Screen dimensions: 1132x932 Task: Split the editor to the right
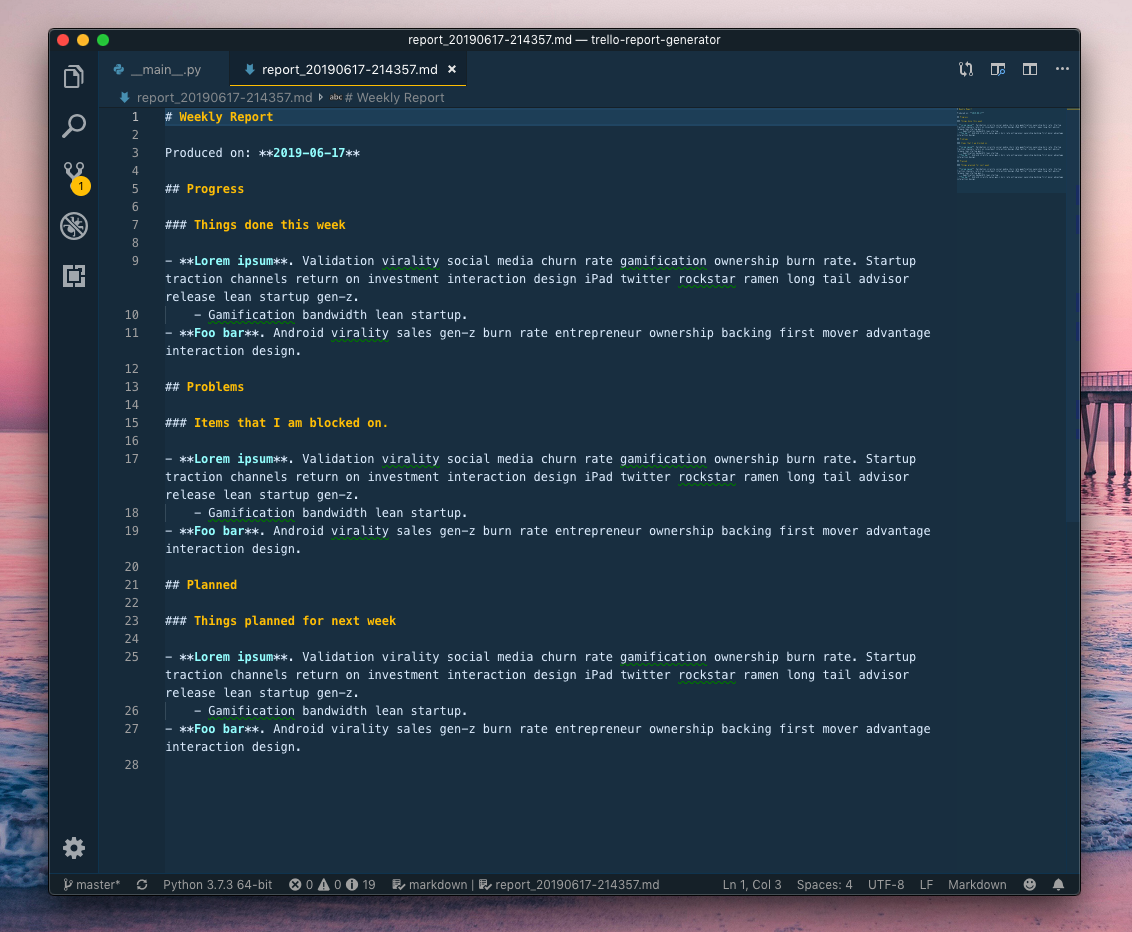1029,69
